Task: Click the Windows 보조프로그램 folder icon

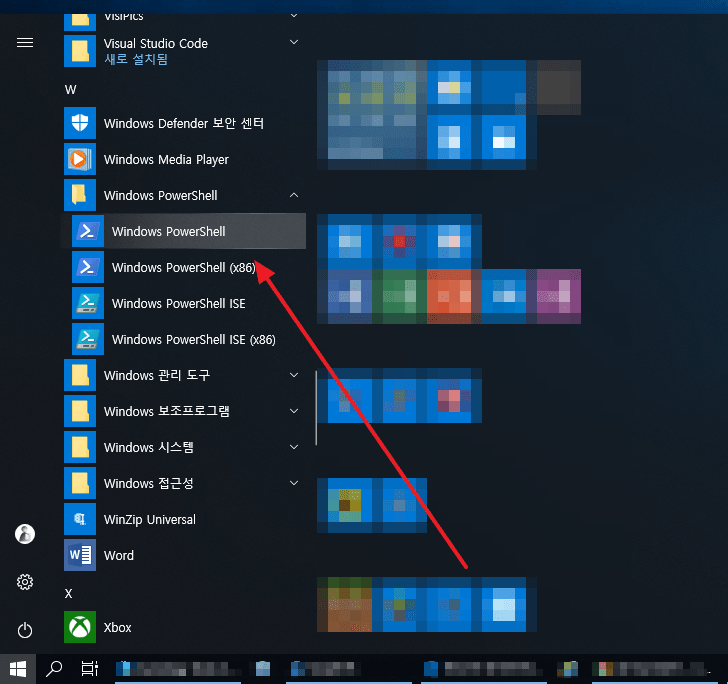Action: pyautogui.click(x=80, y=411)
